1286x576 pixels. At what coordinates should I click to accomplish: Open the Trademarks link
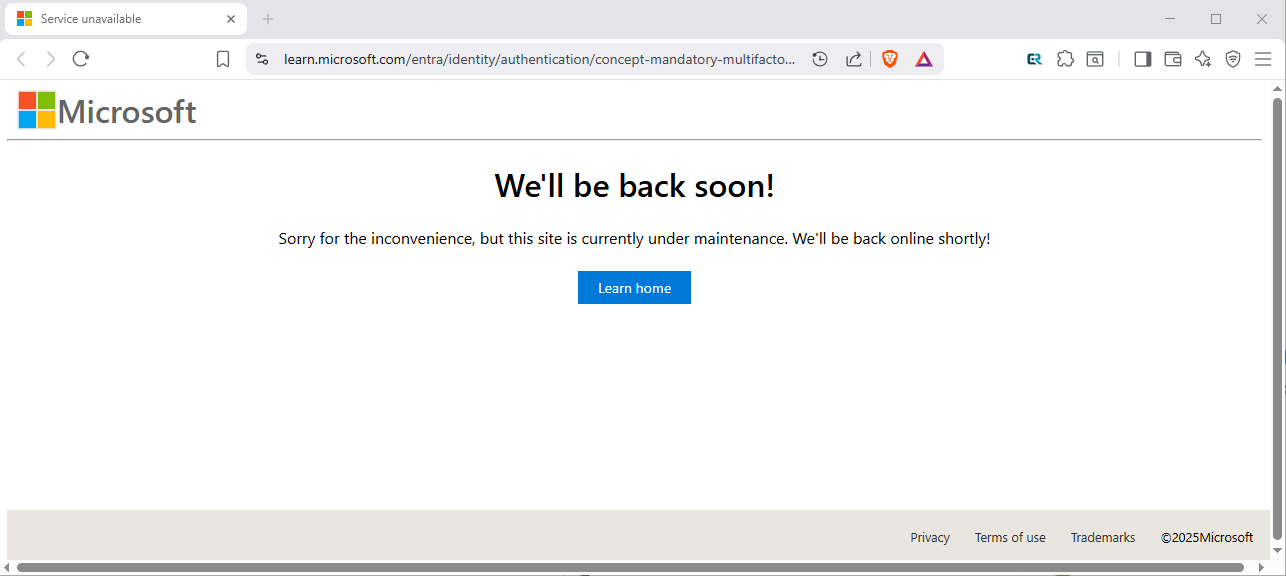1103,538
